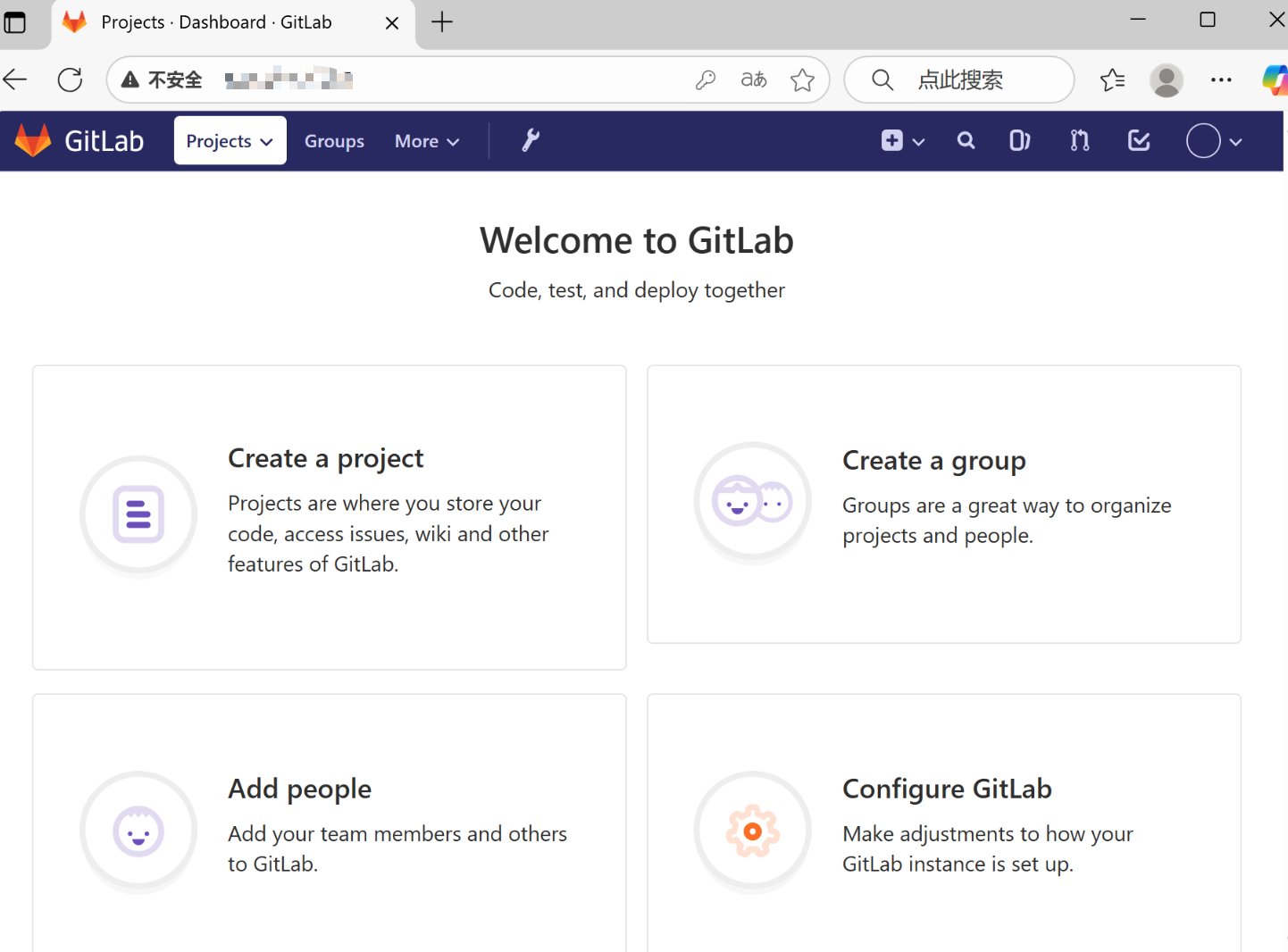This screenshot has height=952, width=1288.
Task: Click the browser search box
Action: [x=959, y=79]
